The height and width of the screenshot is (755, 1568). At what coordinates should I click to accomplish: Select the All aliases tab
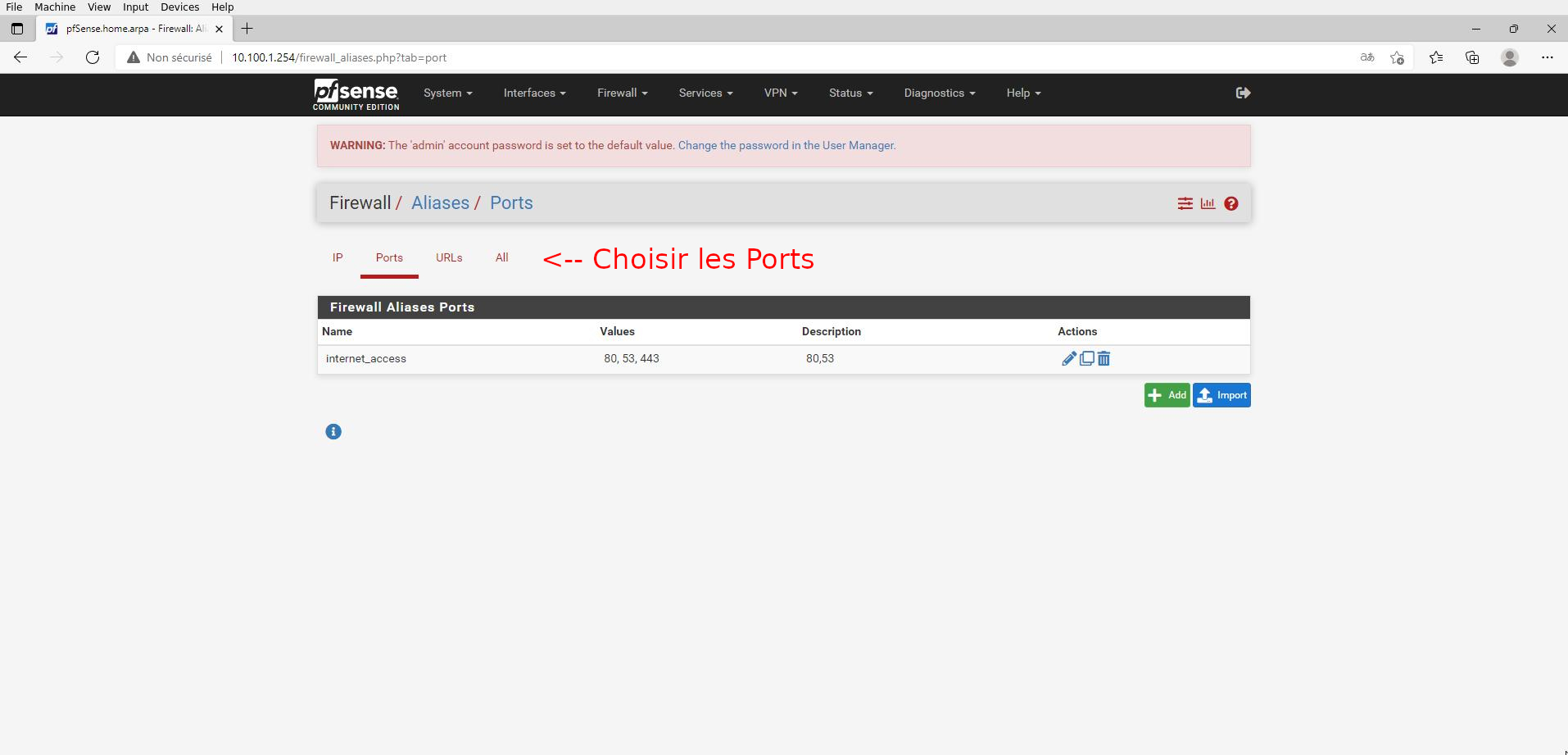tap(501, 257)
